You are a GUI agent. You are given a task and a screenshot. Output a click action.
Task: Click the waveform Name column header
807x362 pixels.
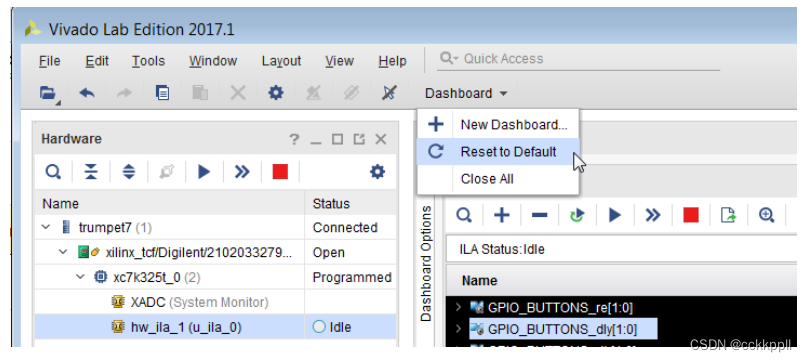click(x=480, y=281)
